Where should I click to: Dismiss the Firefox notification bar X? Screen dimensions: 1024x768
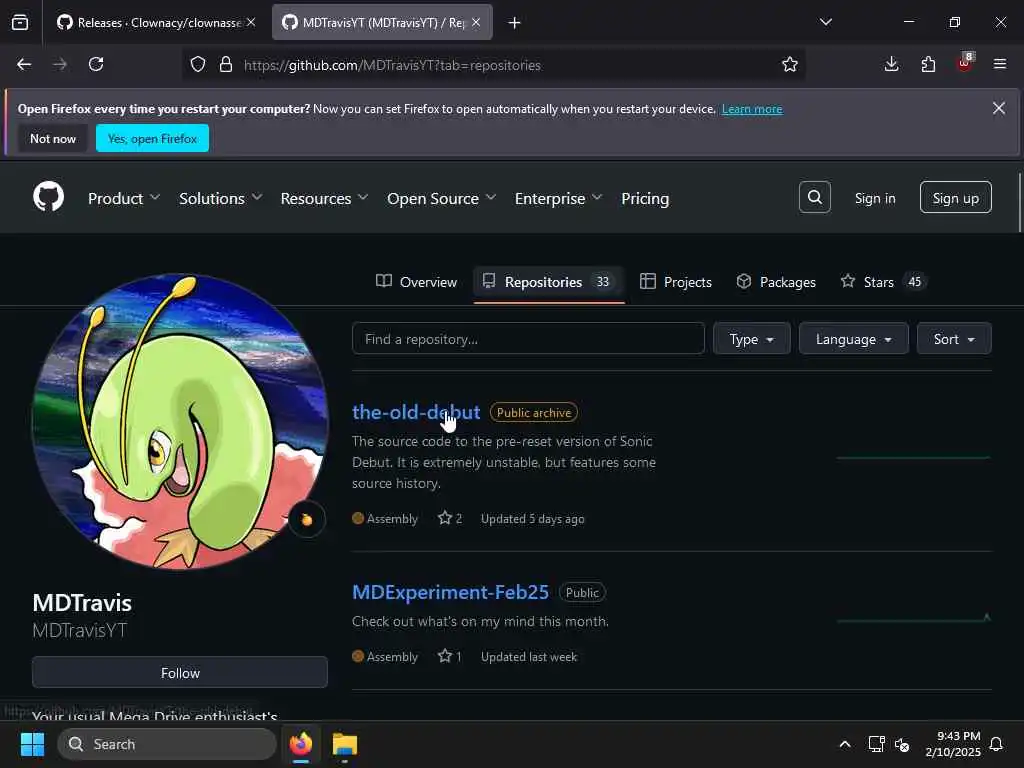[x=999, y=108]
